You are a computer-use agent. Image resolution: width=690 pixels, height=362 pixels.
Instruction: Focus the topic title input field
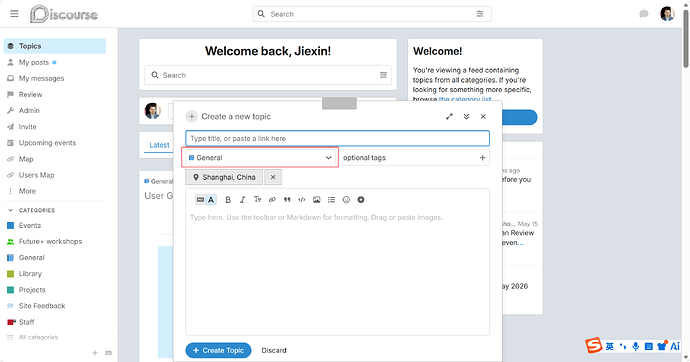338,138
